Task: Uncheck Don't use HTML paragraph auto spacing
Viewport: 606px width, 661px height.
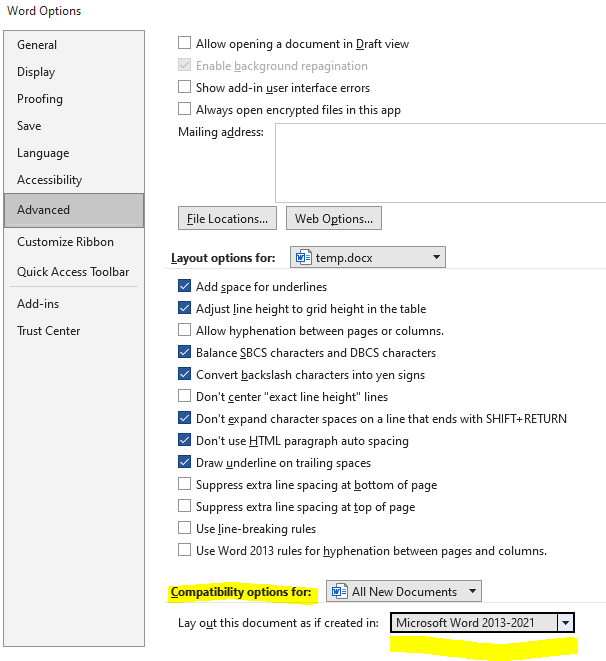Action: pyautogui.click(x=184, y=440)
